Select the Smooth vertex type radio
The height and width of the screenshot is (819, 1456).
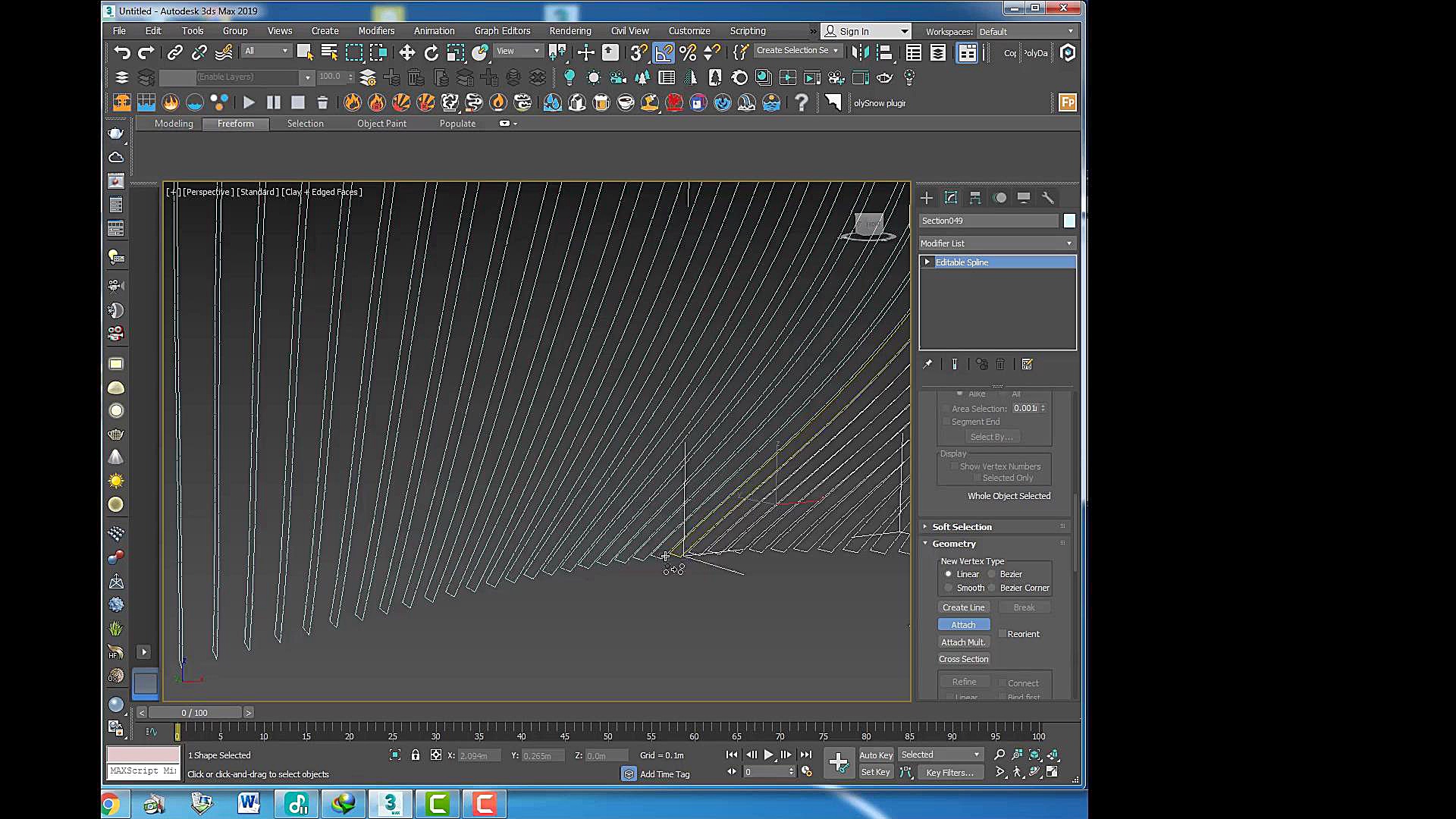(949, 588)
